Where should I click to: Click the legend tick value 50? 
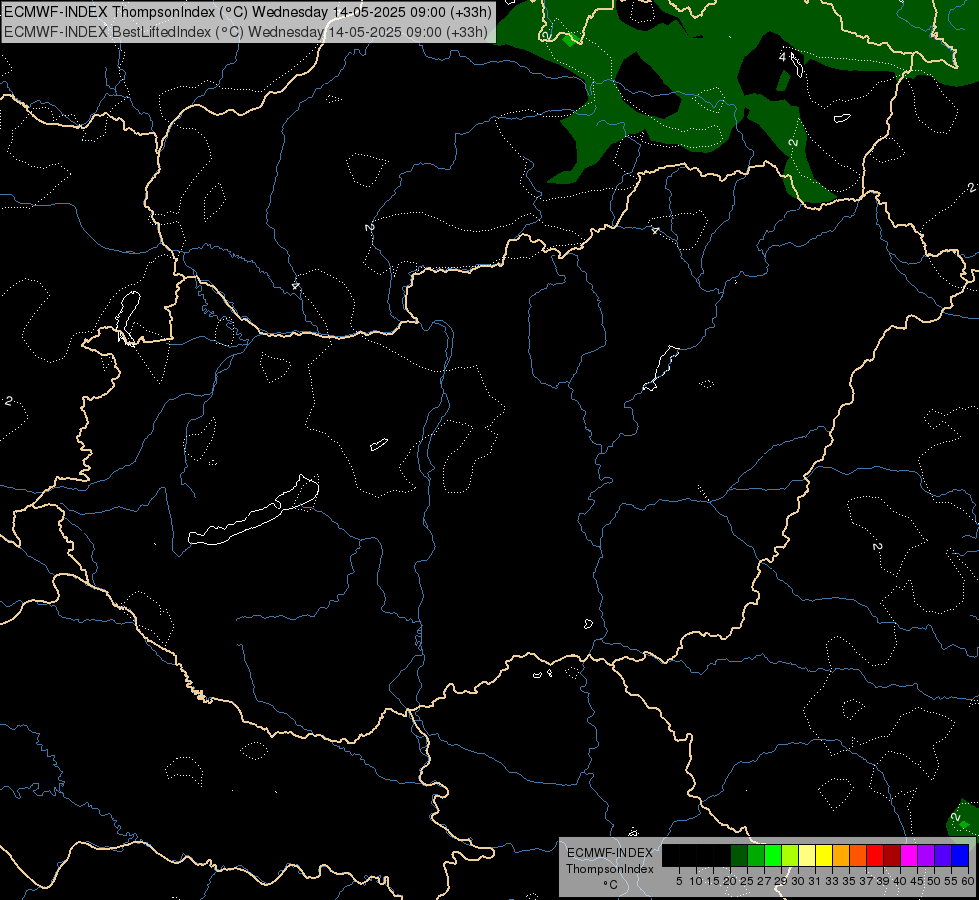click(934, 881)
